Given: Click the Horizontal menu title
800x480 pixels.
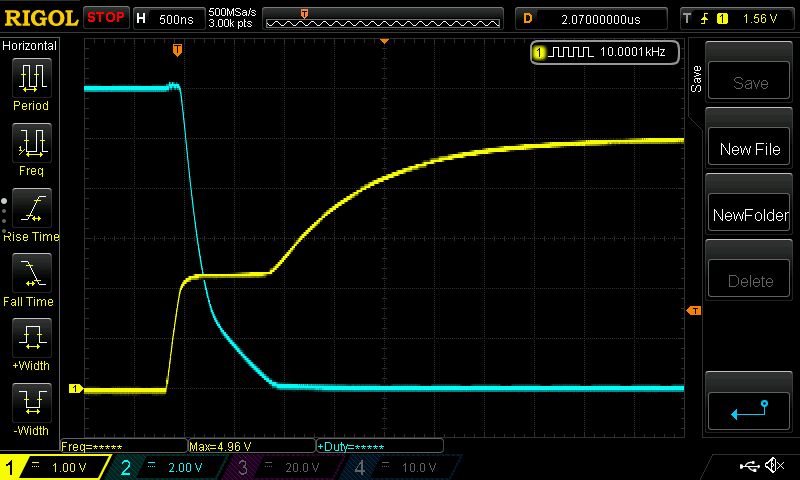Looking at the screenshot, I should 29,45.
